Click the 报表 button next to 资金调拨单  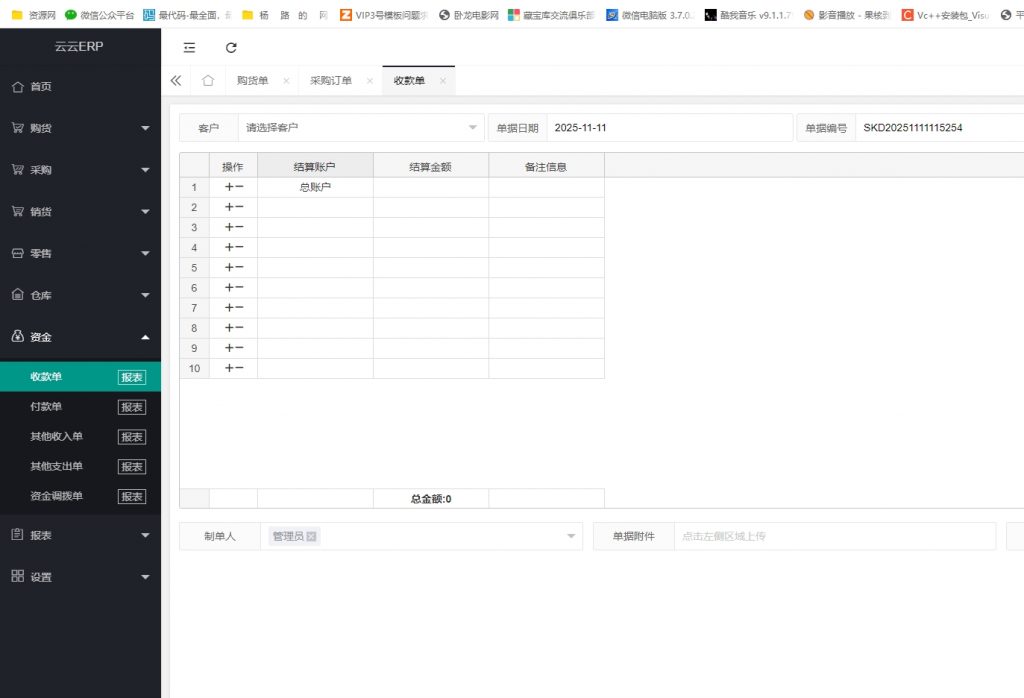point(131,496)
